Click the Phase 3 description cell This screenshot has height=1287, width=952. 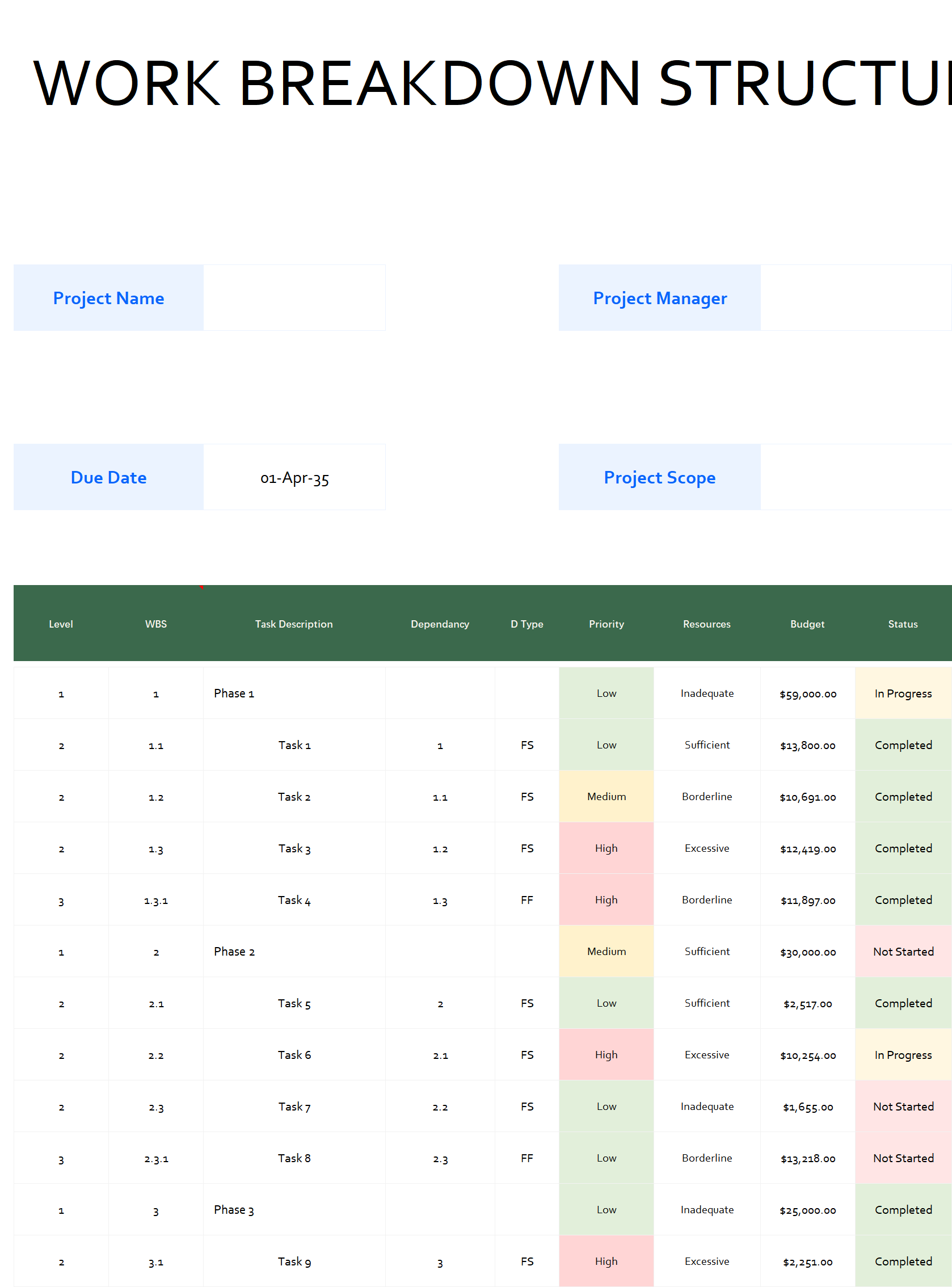click(294, 1209)
